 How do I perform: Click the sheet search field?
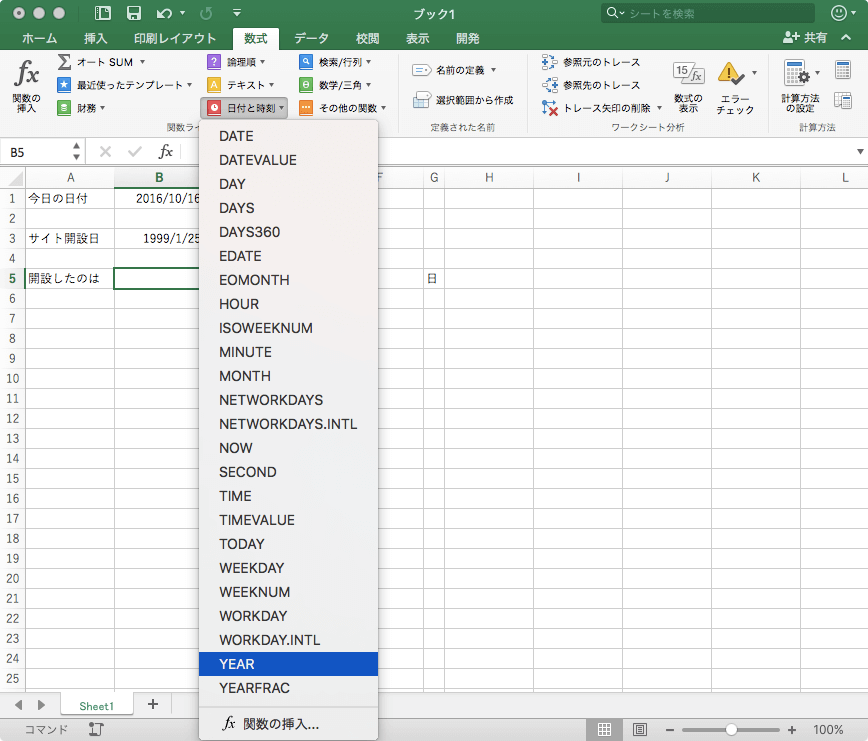tap(708, 13)
